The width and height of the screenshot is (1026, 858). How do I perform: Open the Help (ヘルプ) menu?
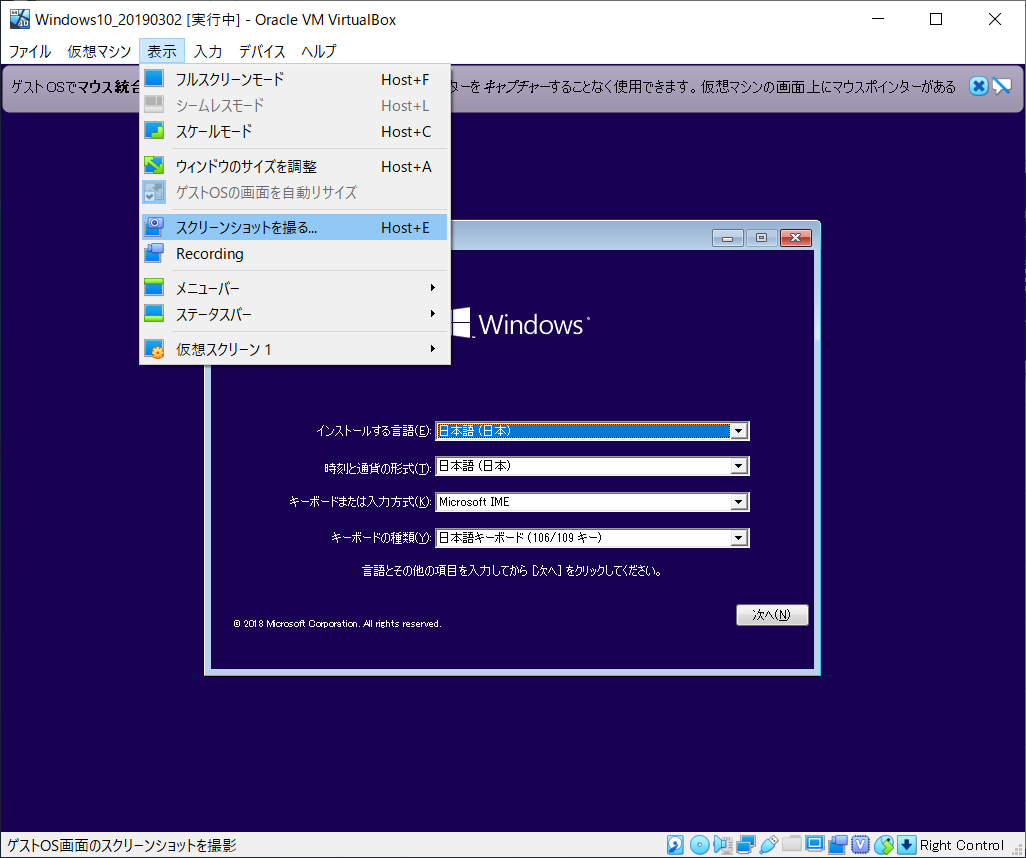(319, 51)
